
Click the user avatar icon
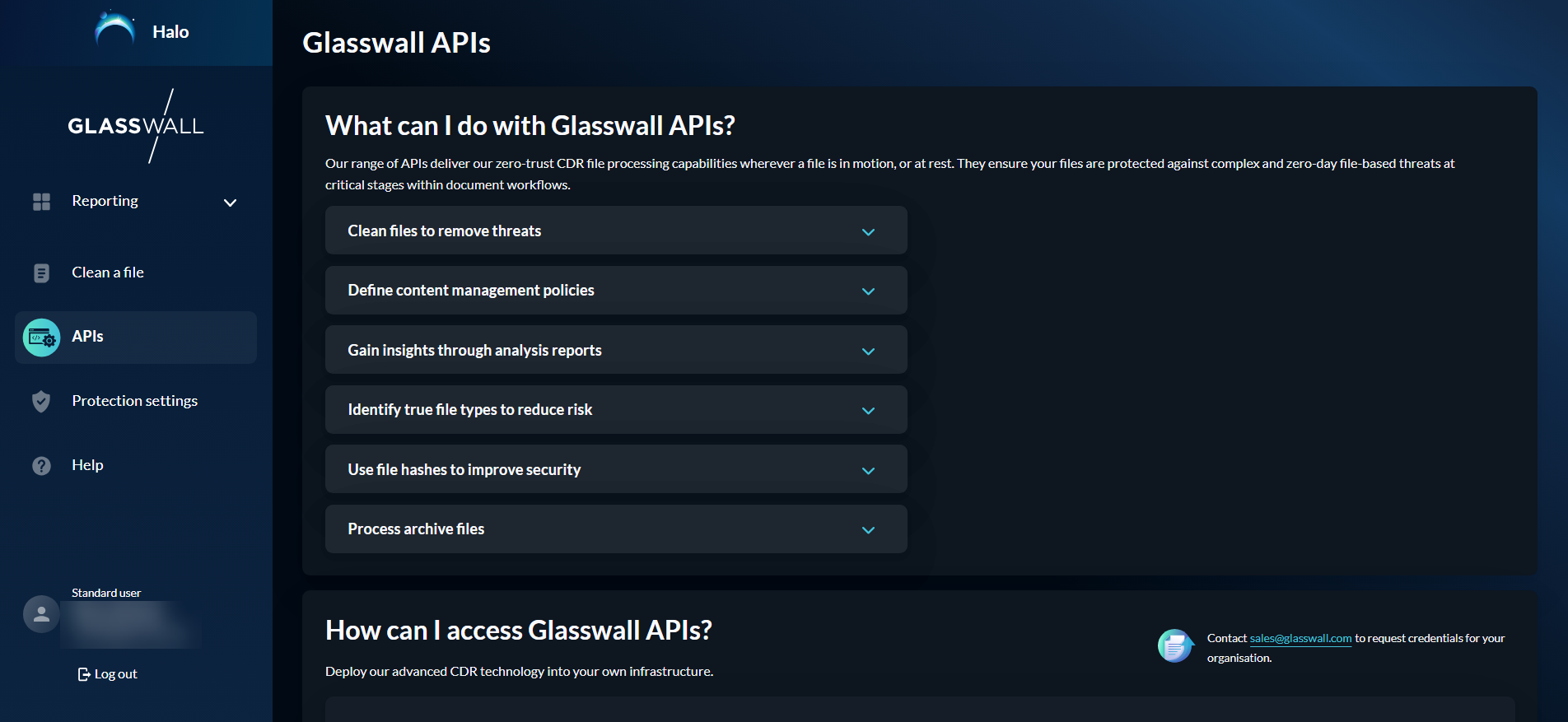(x=41, y=614)
